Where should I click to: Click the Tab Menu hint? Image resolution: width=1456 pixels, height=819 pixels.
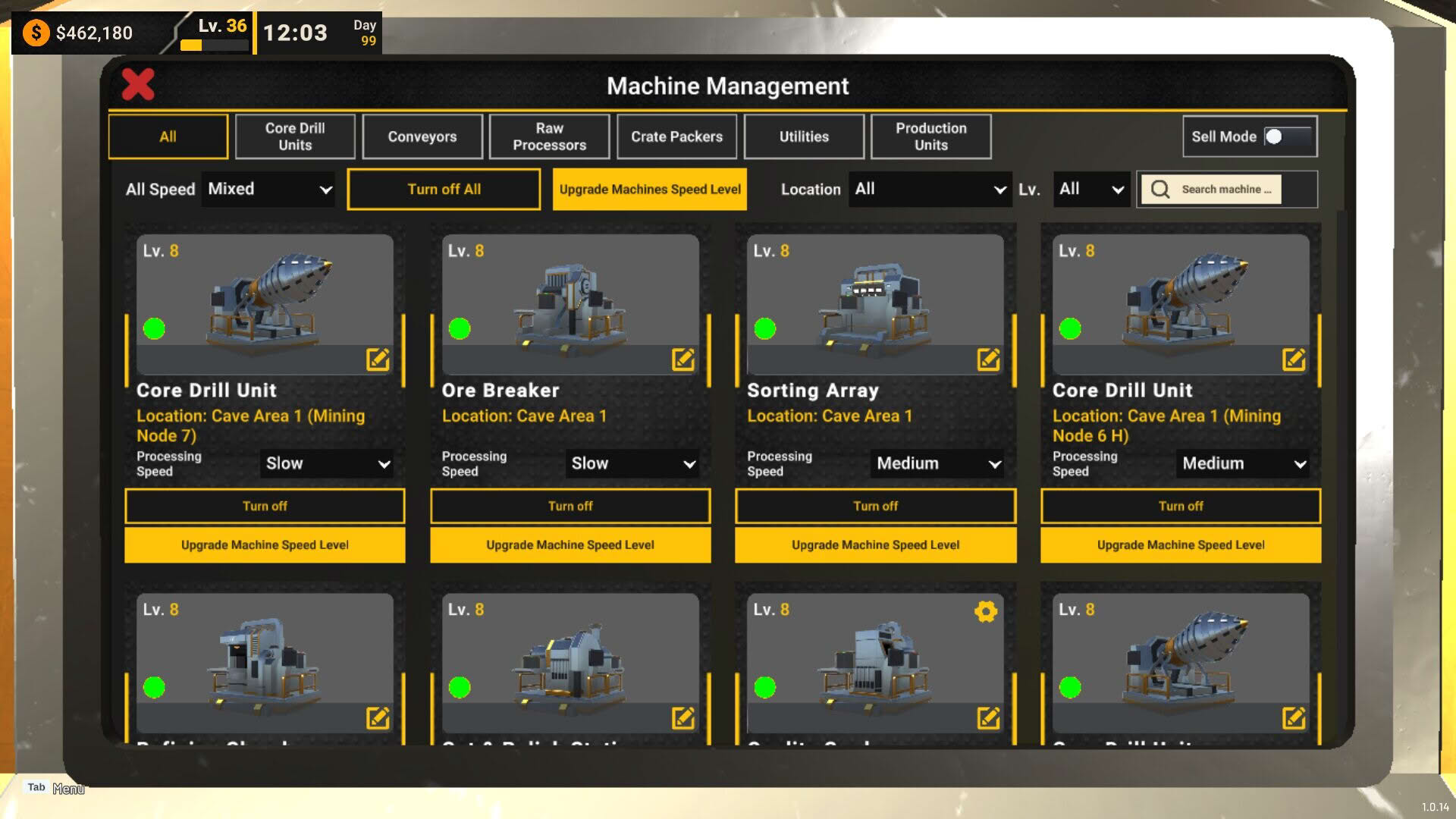click(55, 788)
